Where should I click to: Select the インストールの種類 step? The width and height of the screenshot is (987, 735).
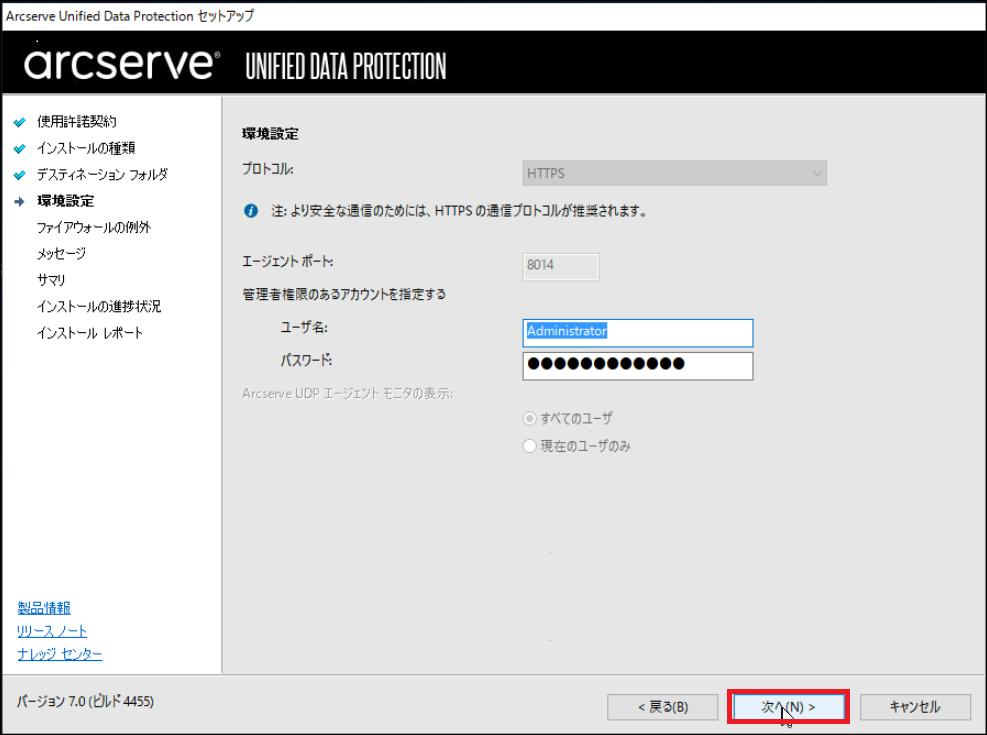(x=86, y=148)
